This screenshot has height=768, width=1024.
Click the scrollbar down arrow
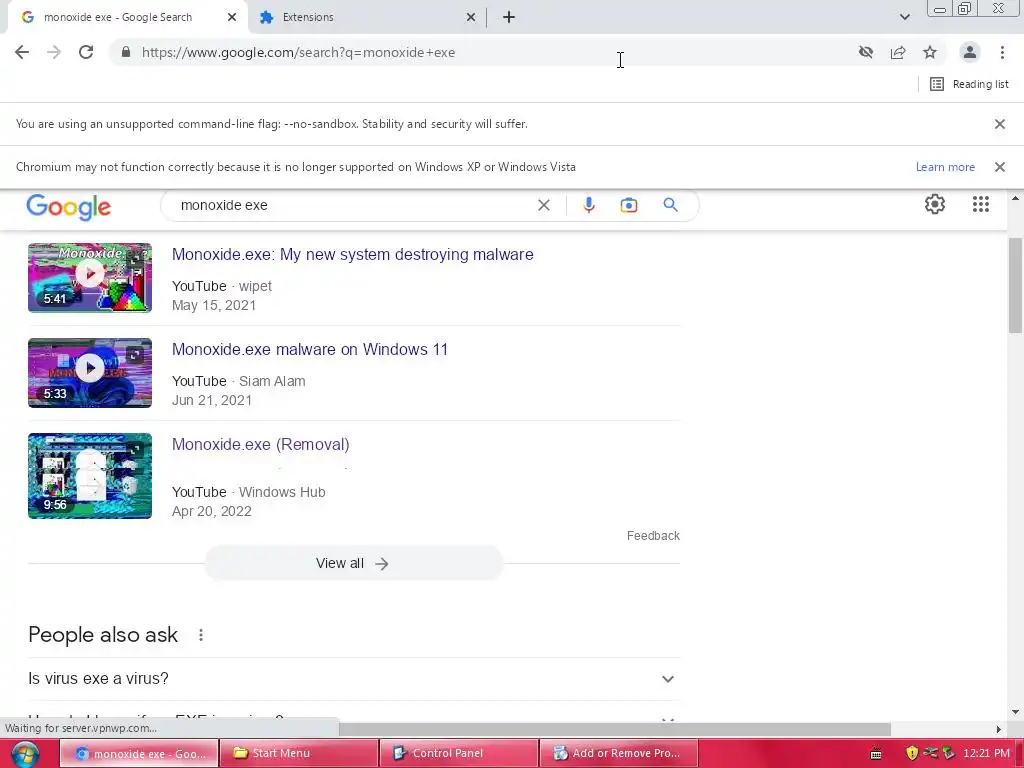1015,712
